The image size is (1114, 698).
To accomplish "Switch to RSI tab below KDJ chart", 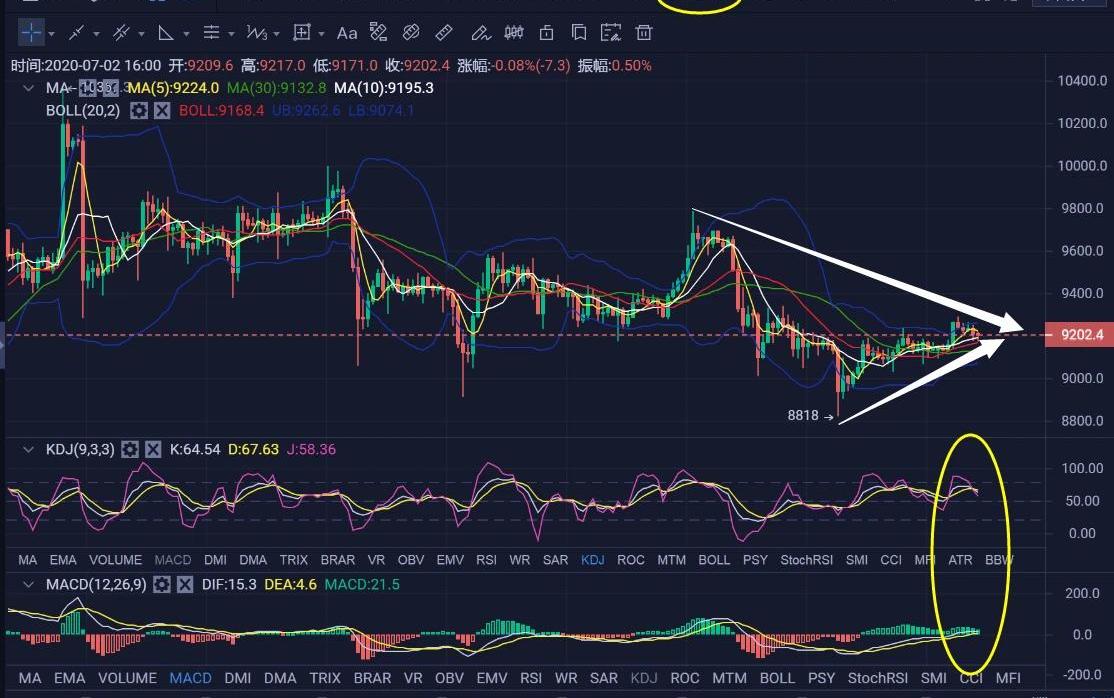I will 486,560.
